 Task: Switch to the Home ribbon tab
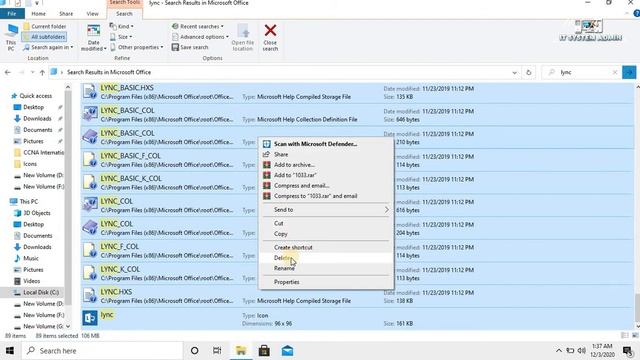tap(39, 13)
